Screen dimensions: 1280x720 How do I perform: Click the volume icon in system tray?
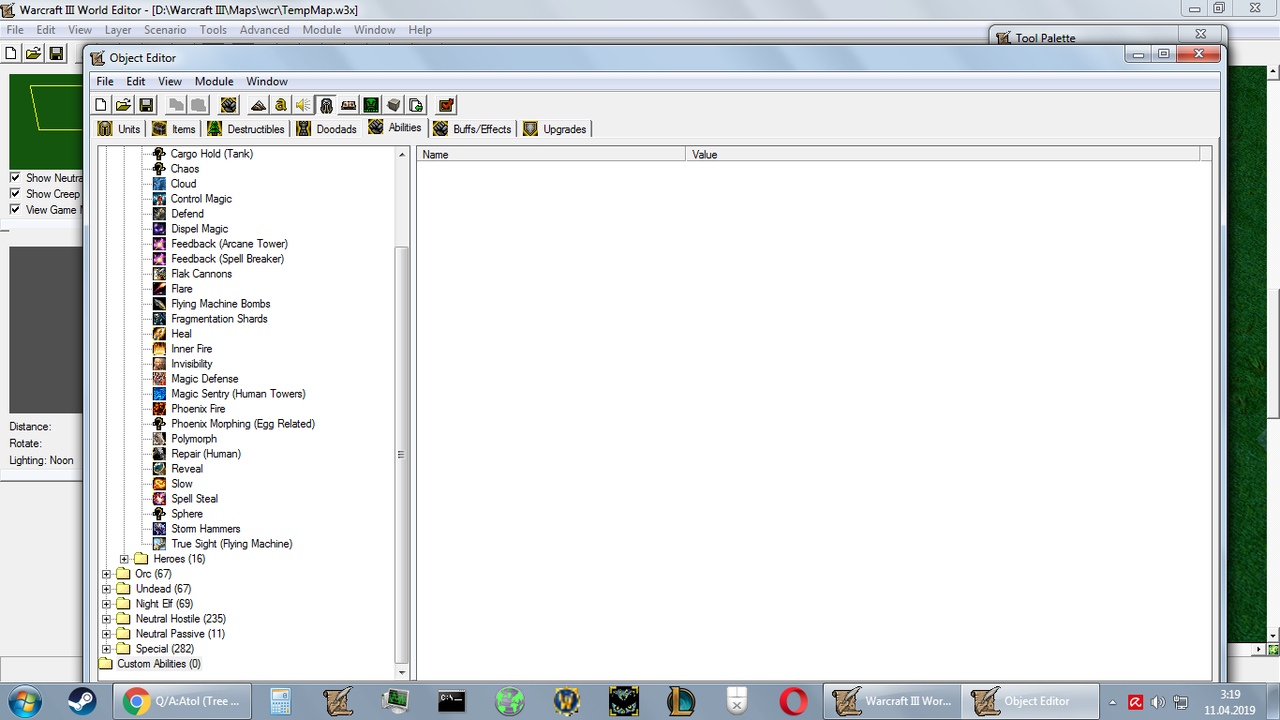pyautogui.click(x=1158, y=702)
